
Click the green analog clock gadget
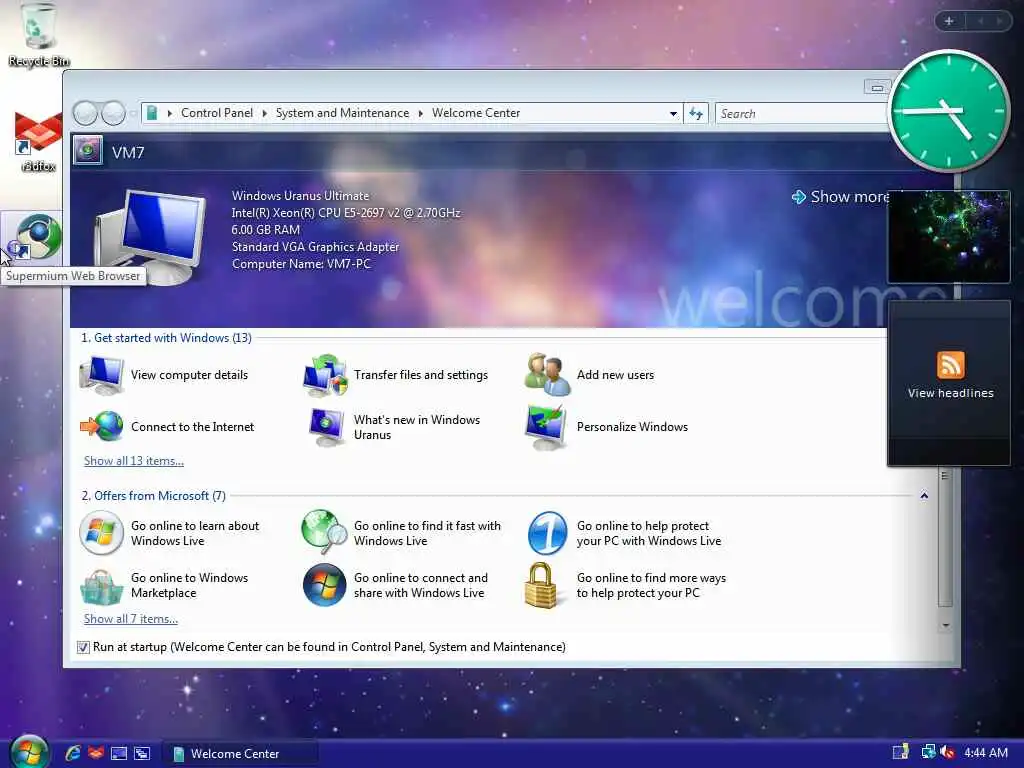point(949,110)
